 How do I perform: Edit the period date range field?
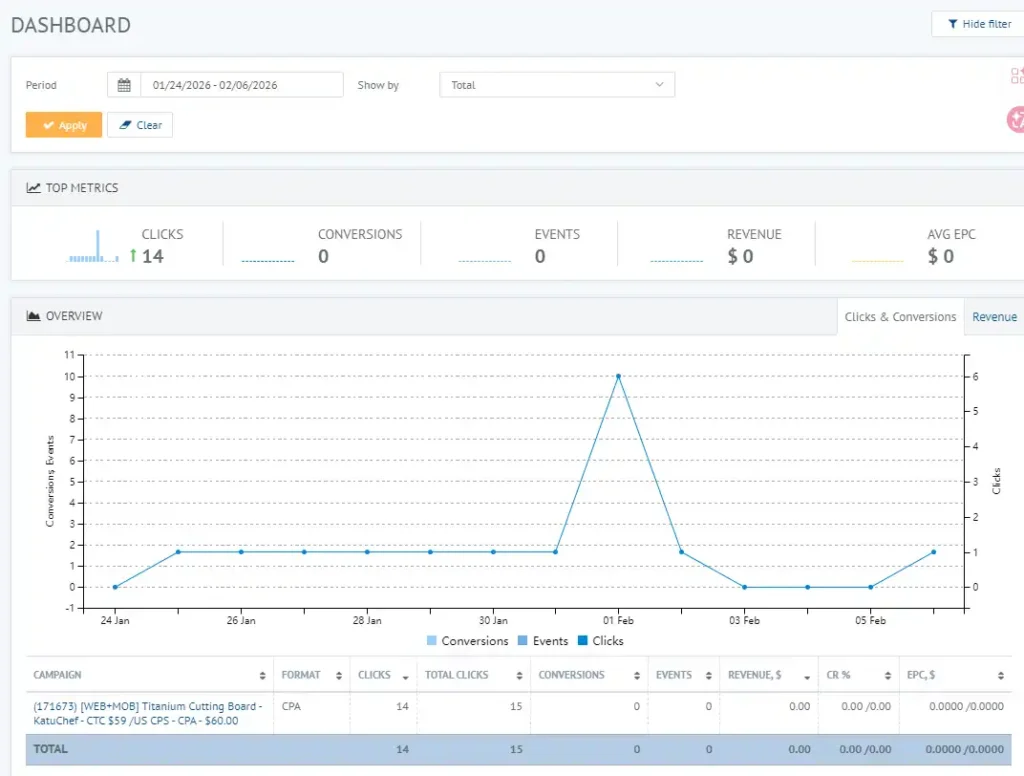coord(242,85)
